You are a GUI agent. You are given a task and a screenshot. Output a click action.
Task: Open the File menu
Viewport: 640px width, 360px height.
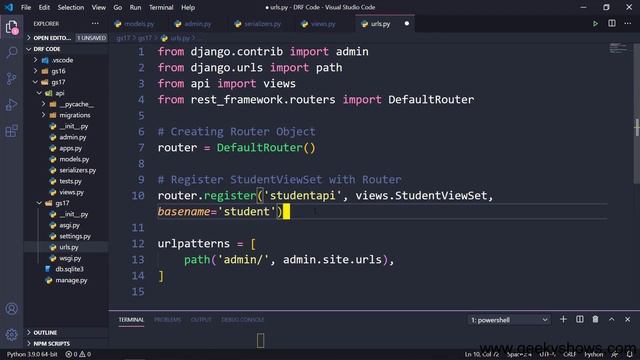coord(26,7)
